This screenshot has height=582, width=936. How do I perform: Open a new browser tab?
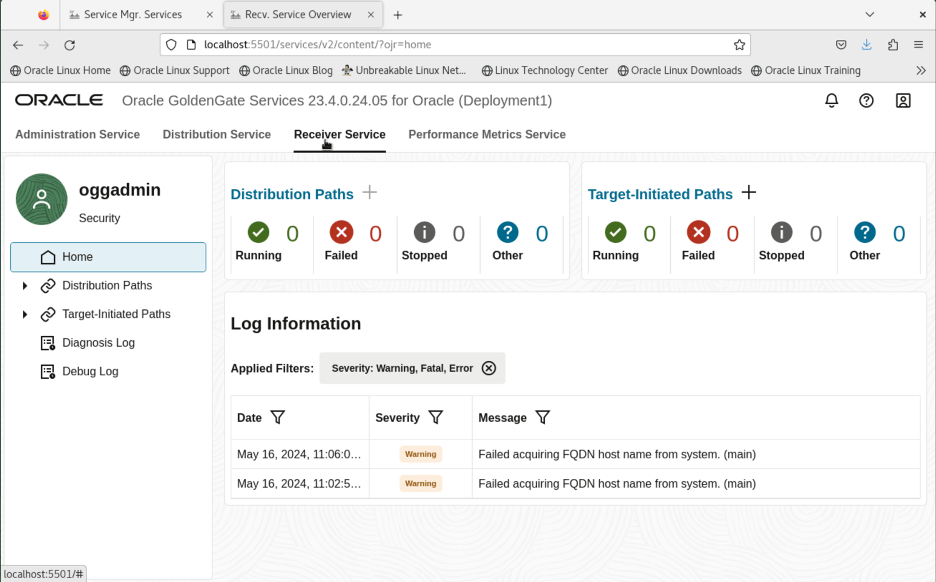pyautogui.click(x=398, y=15)
